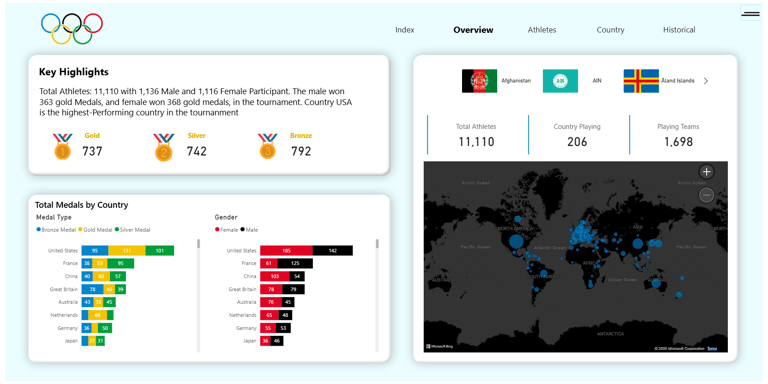Switch to the Athletes tab

pos(542,30)
